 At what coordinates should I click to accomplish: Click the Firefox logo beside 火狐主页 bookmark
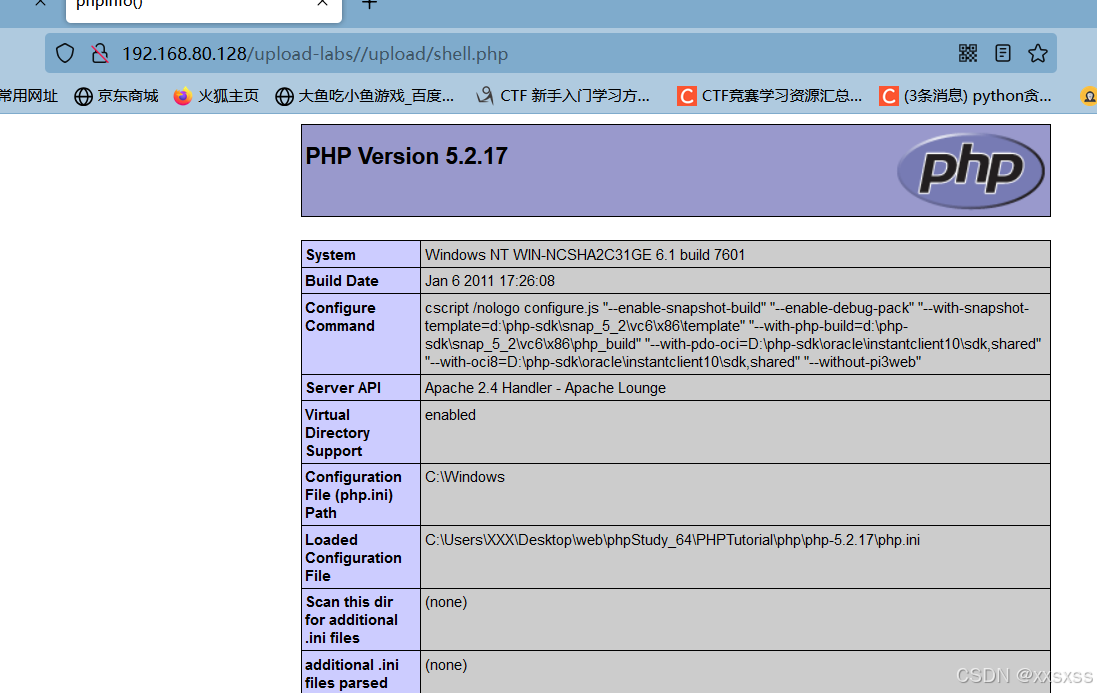coord(181,96)
